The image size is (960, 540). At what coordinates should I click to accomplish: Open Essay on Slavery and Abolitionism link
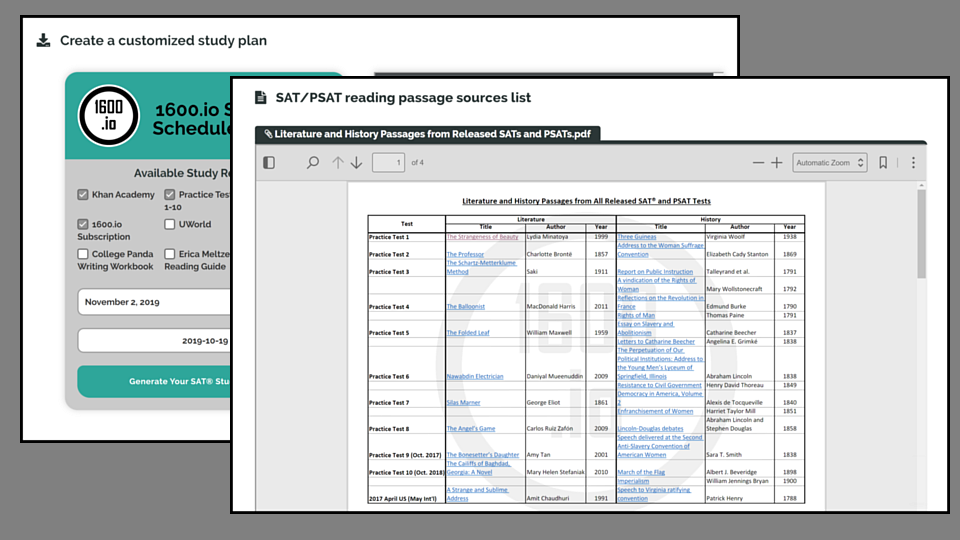tap(645, 328)
